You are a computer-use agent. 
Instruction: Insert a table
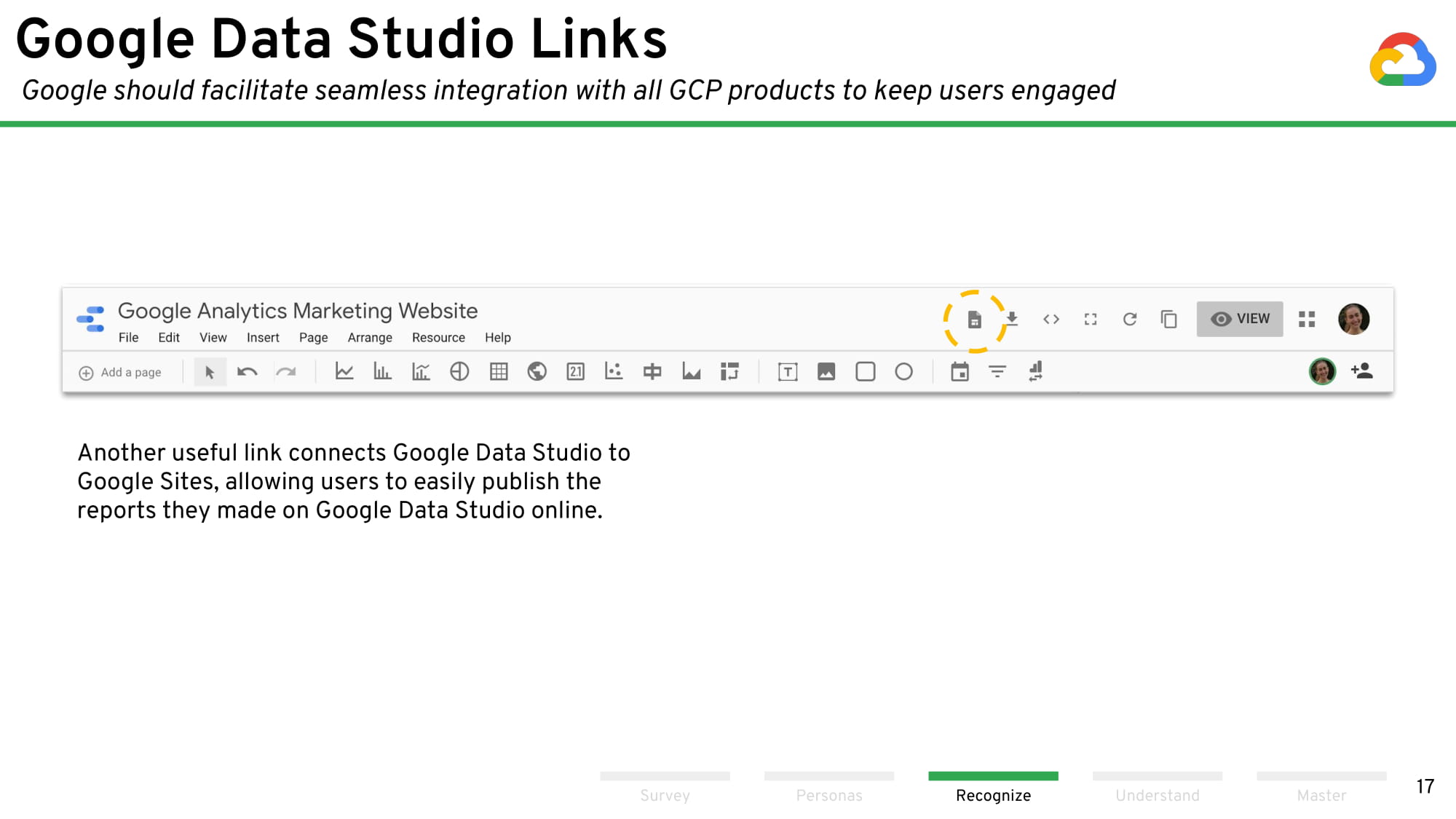coord(499,371)
